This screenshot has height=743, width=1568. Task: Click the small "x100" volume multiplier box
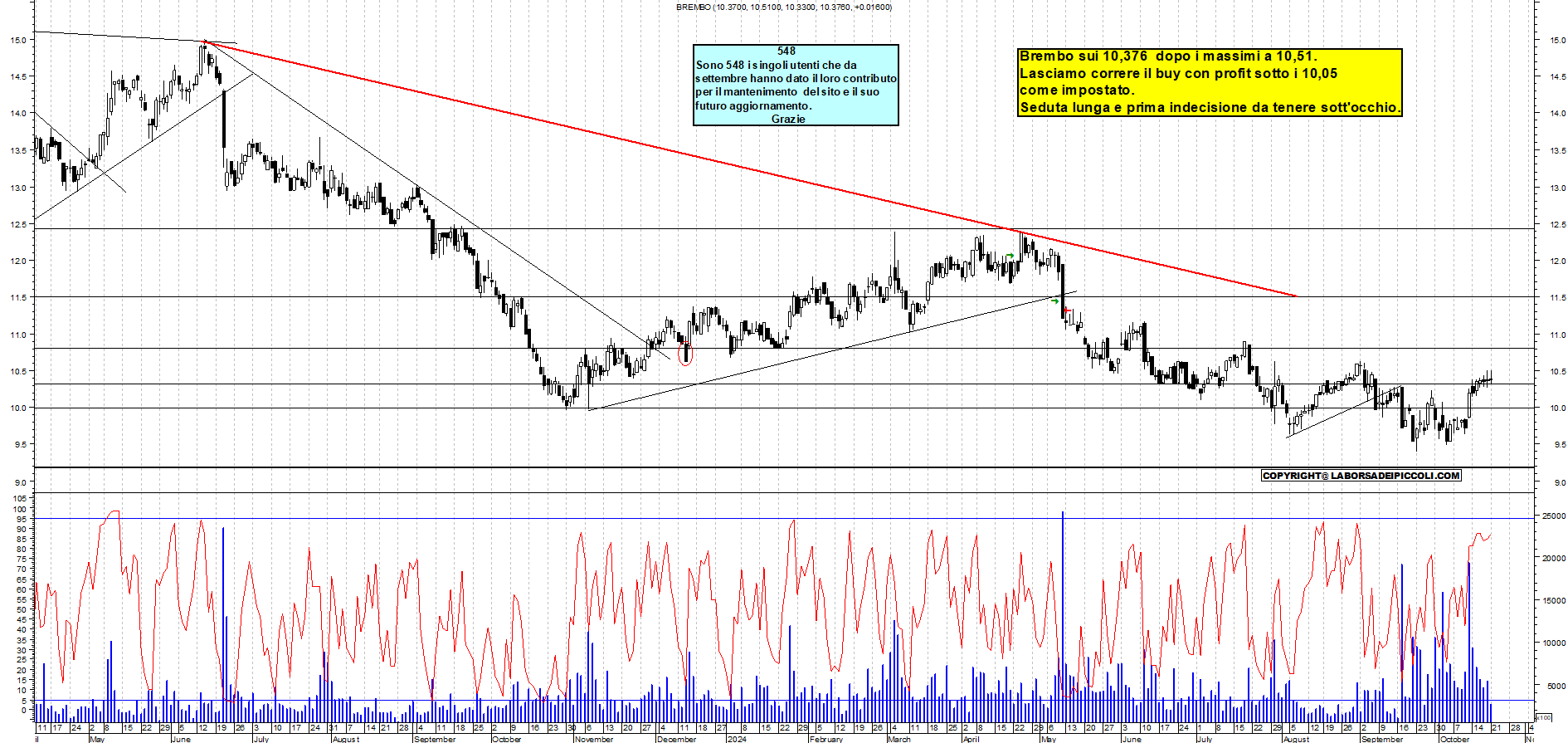1544,717
